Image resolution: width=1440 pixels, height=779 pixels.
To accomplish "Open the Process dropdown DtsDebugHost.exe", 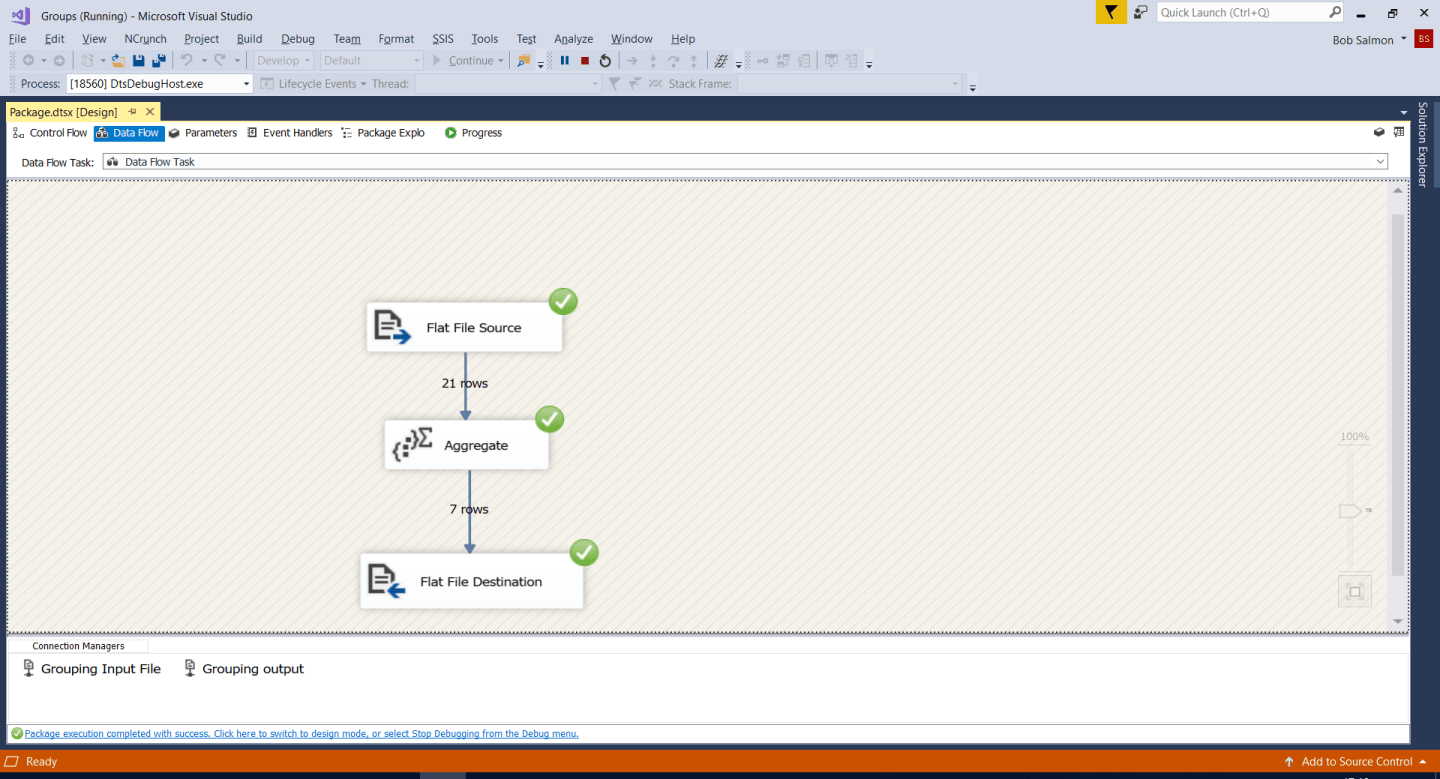I will point(159,84).
